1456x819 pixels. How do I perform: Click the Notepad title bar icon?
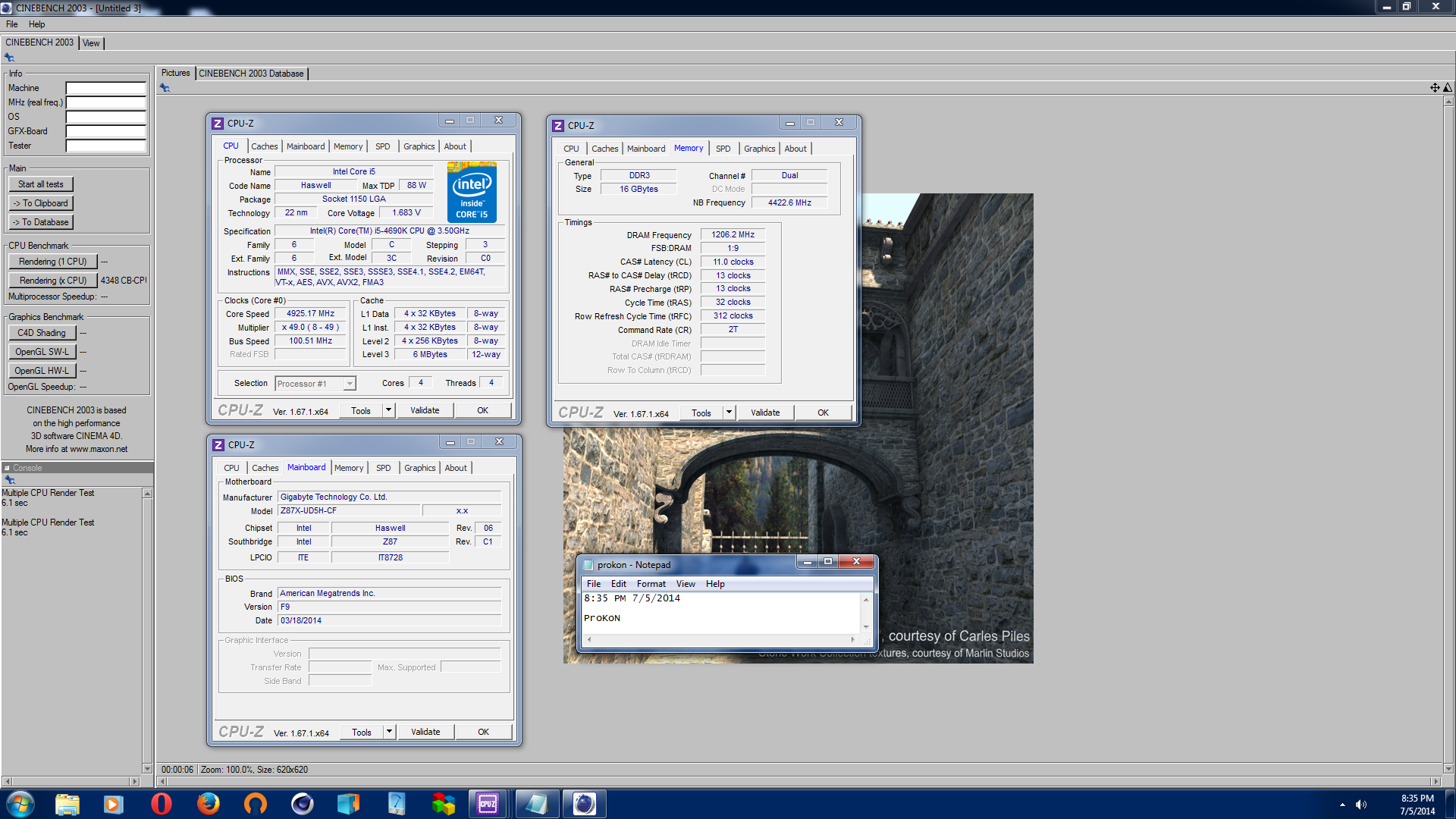[x=588, y=565]
